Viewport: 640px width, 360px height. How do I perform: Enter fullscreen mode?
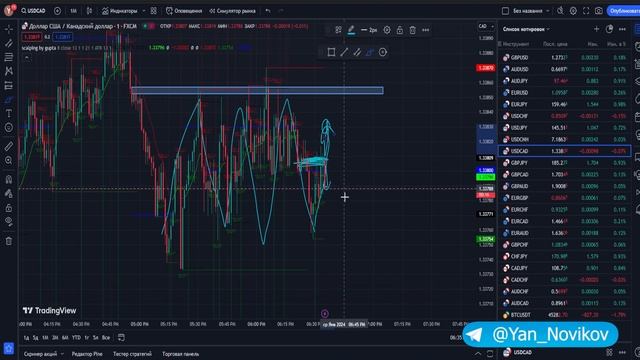tap(586, 11)
